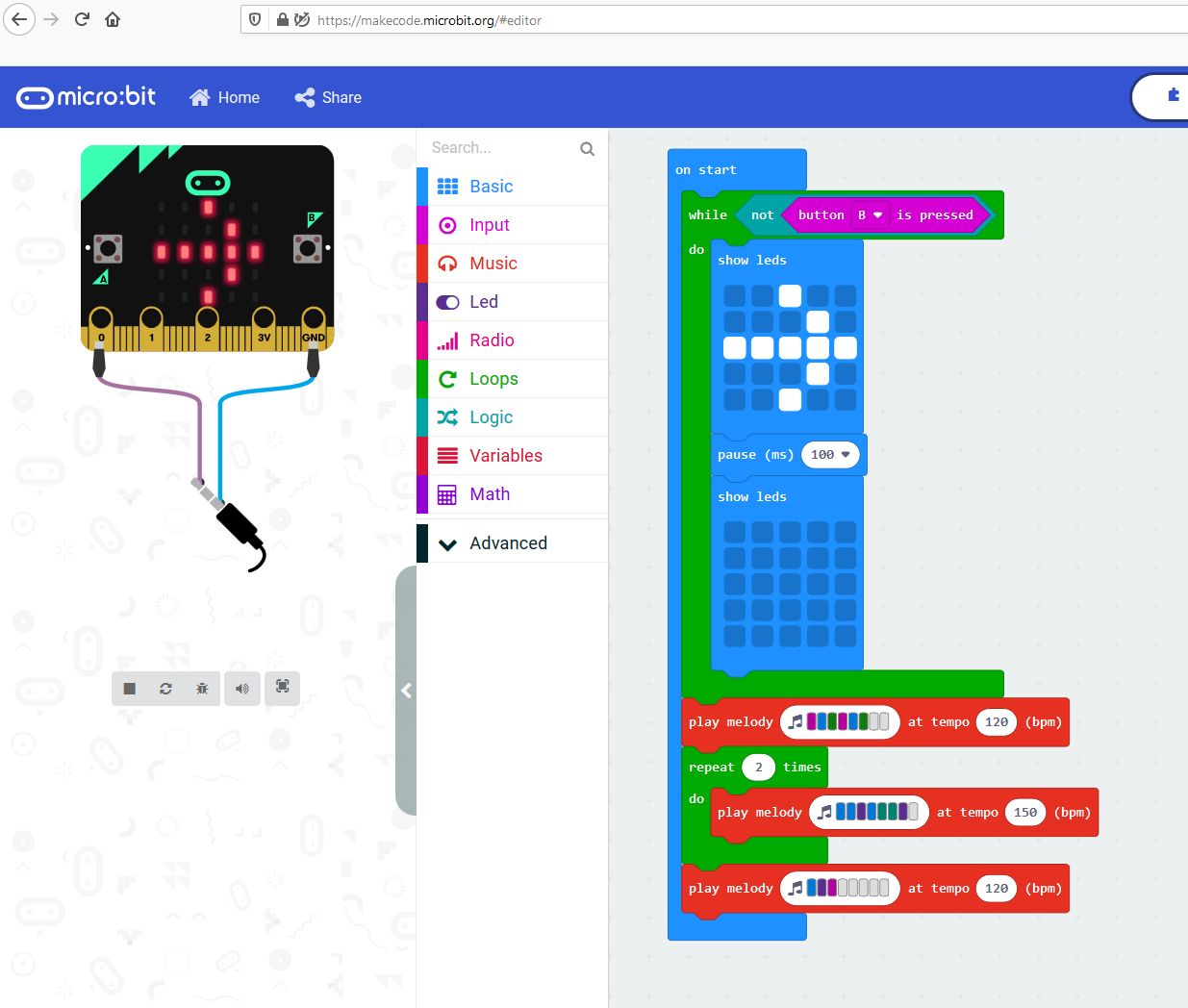Toggle simulator debug mode bug icon
Image resolution: width=1188 pixels, height=1008 pixels.
click(x=202, y=689)
